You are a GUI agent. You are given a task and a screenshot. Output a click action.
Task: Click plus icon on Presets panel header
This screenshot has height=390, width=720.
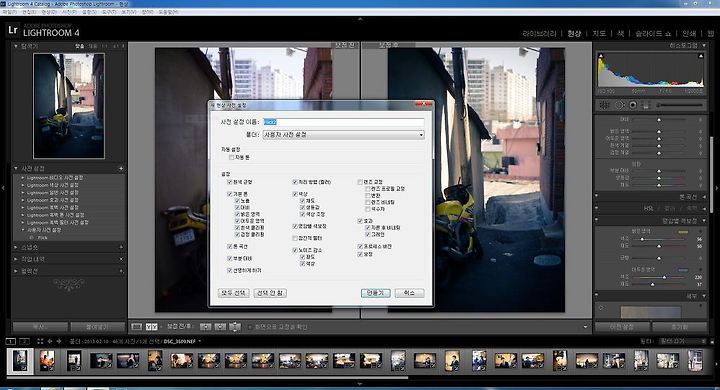[121, 169]
